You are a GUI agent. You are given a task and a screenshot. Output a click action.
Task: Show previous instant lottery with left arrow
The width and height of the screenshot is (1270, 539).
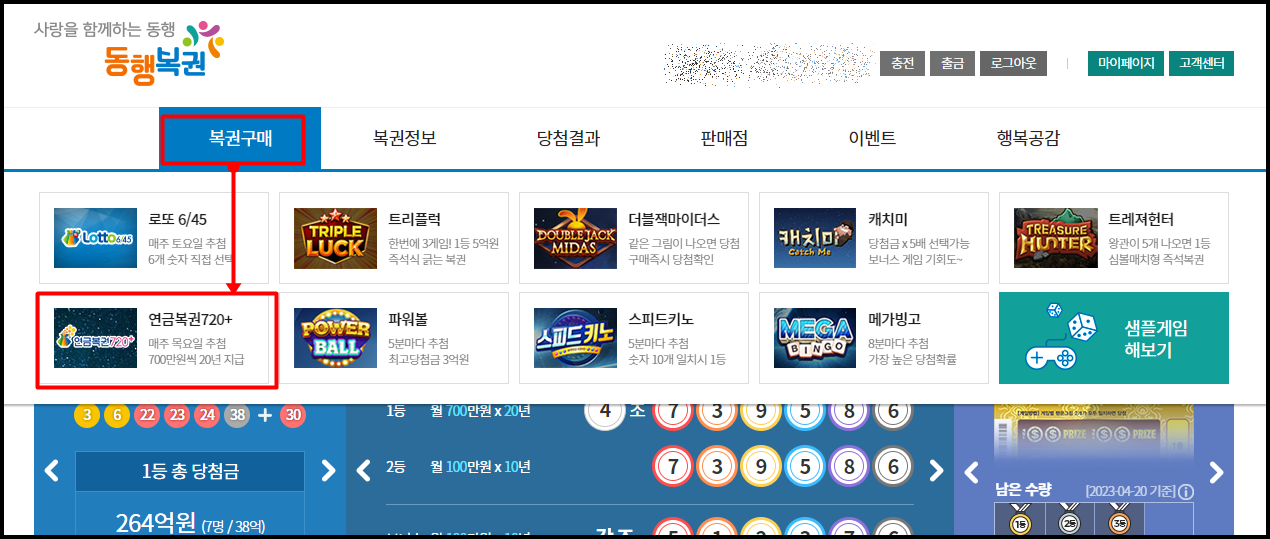click(x=971, y=472)
